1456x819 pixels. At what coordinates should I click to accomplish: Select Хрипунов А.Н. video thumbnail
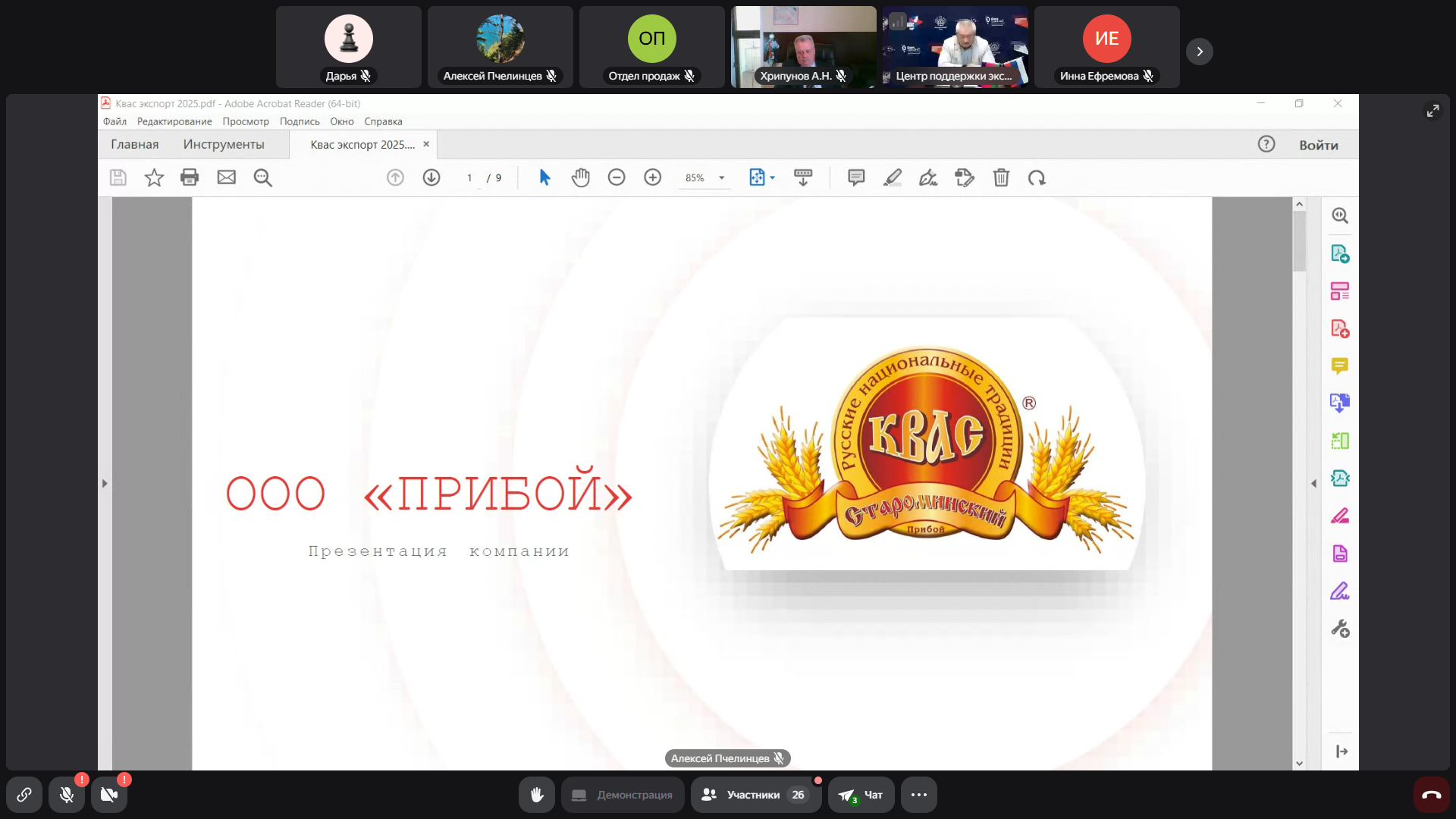point(804,47)
